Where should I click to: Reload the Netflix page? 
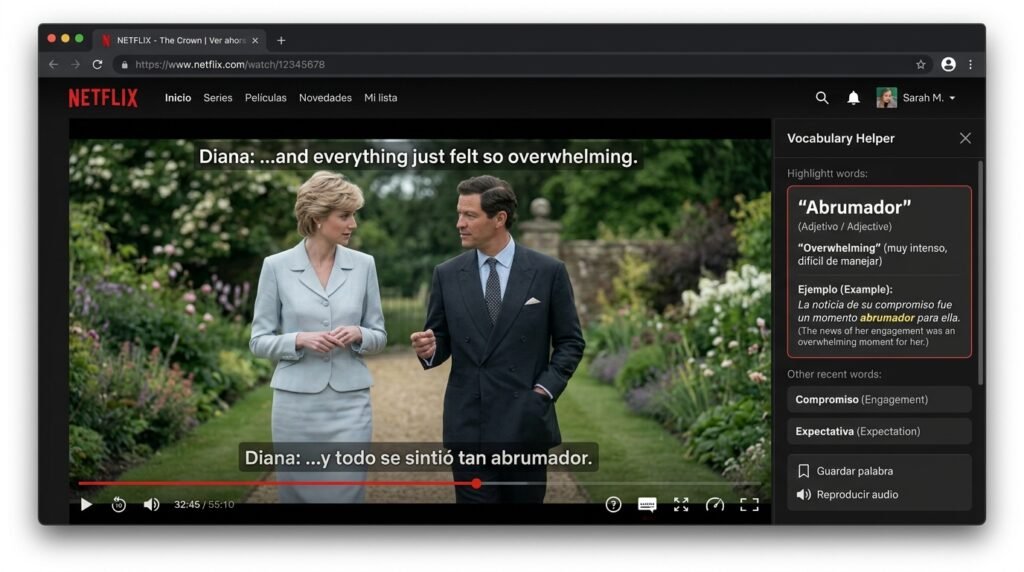coord(97,65)
